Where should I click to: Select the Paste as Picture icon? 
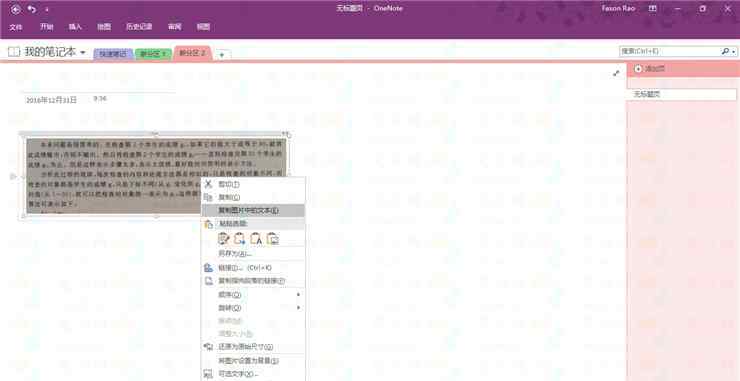click(273, 239)
